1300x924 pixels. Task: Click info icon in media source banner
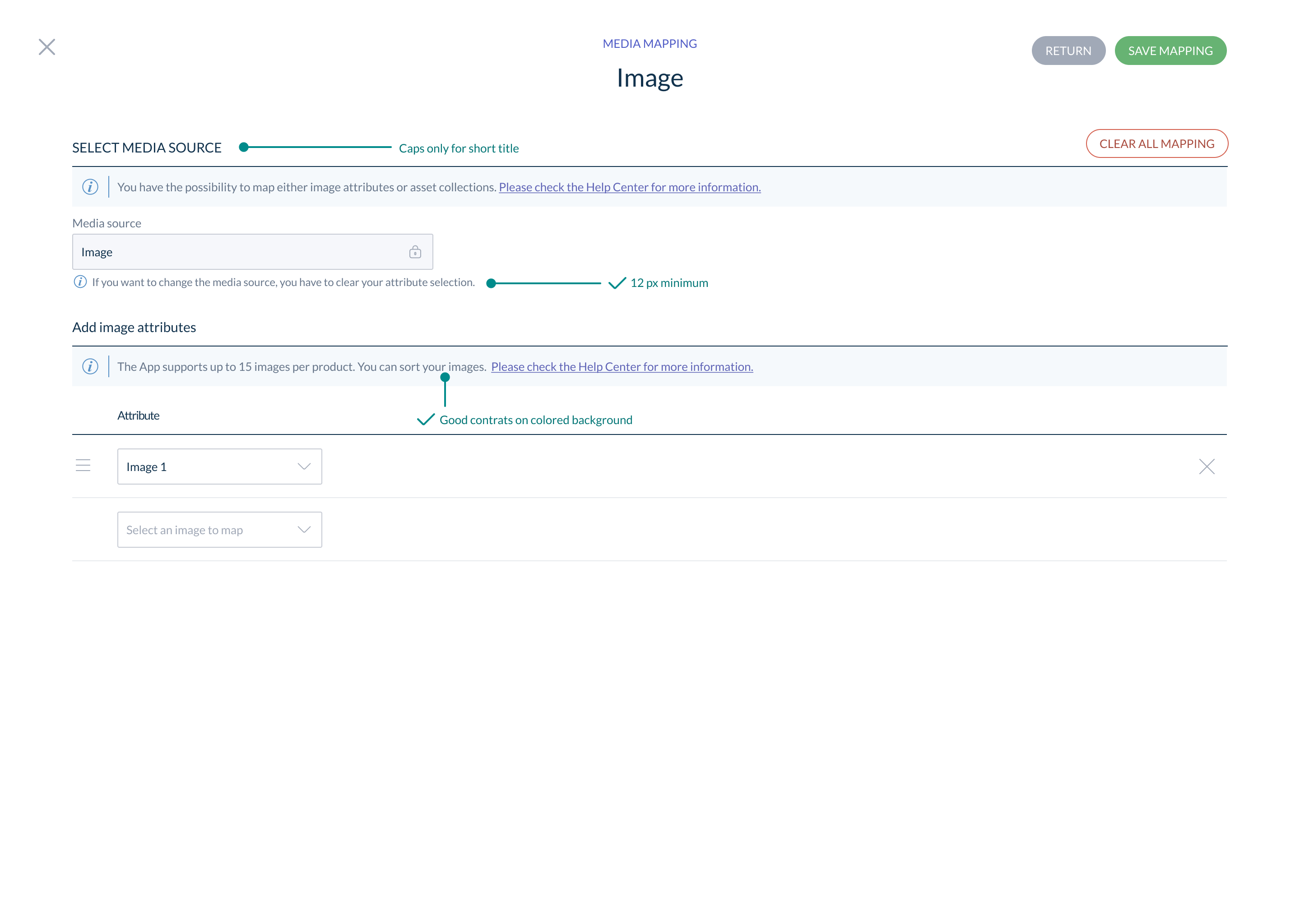click(90, 187)
